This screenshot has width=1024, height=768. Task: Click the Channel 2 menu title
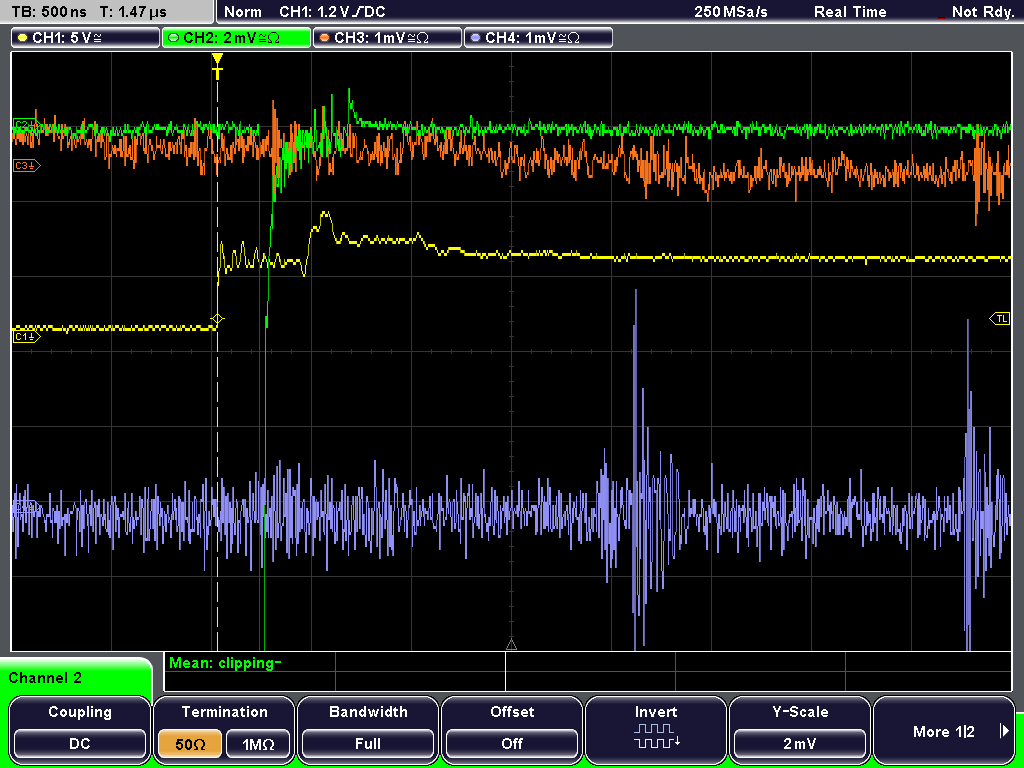coord(45,678)
